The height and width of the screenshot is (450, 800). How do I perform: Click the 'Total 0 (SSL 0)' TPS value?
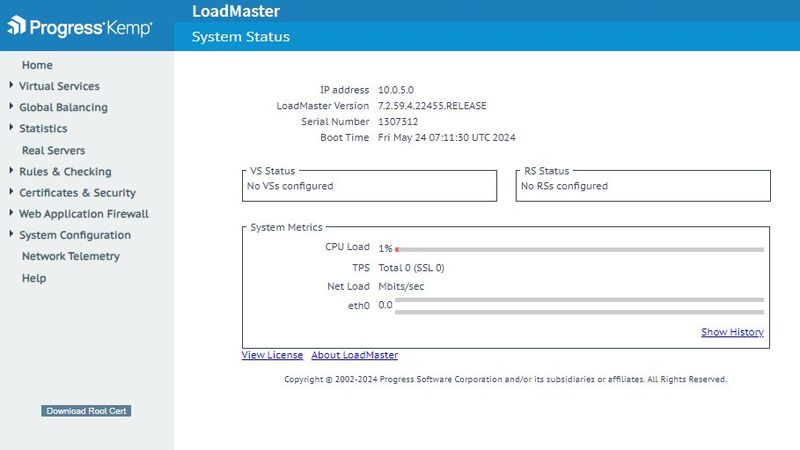click(x=411, y=268)
